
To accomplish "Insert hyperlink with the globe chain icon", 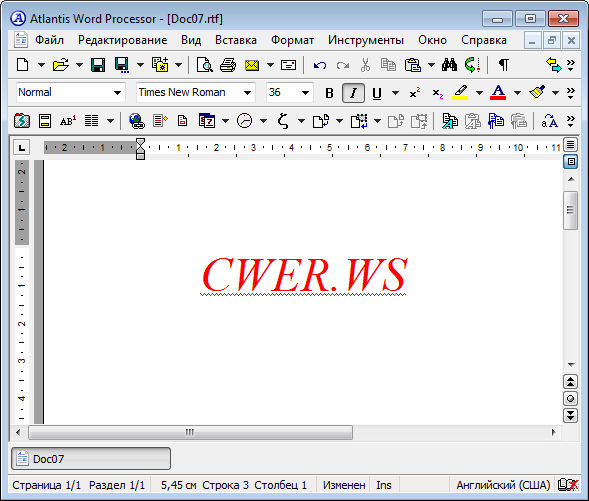I will [x=136, y=121].
